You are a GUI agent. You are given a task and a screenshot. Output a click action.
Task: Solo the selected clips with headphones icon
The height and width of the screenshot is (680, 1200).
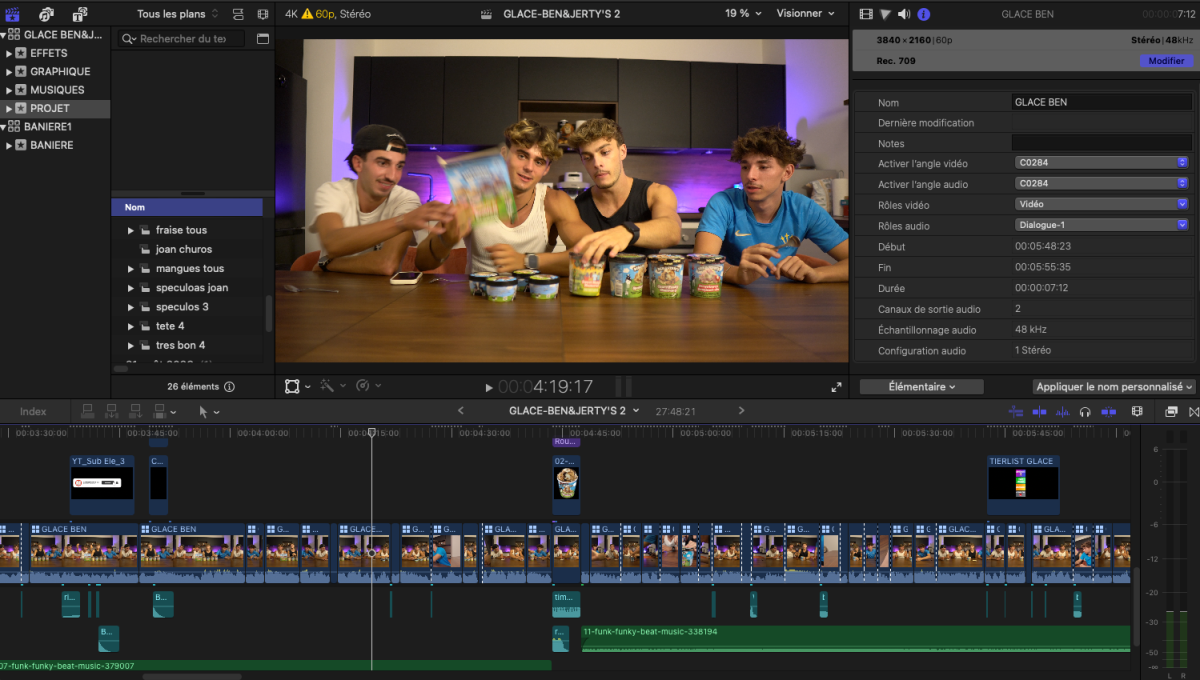pyautogui.click(x=1085, y=411)
